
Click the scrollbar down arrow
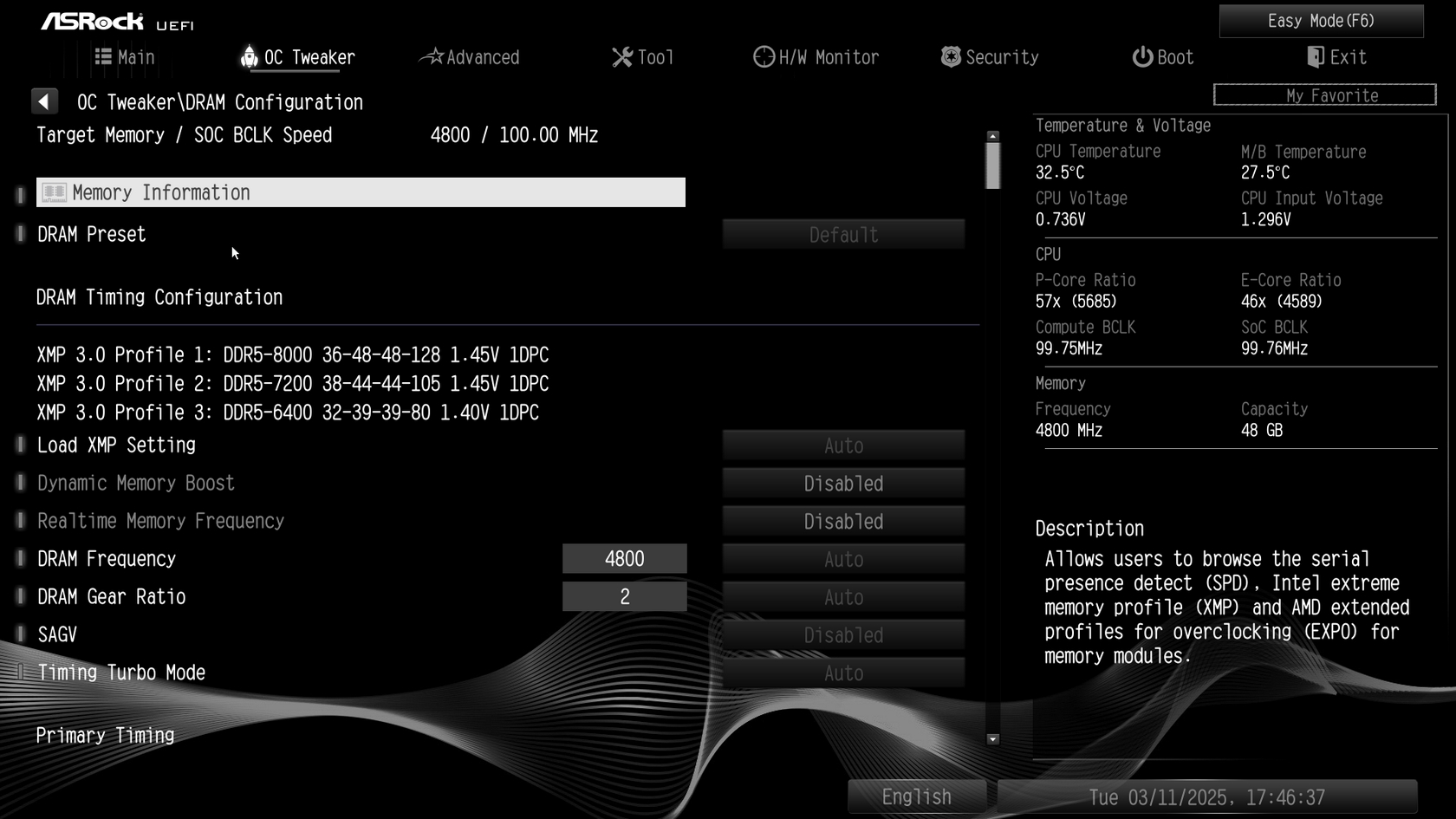993,739
